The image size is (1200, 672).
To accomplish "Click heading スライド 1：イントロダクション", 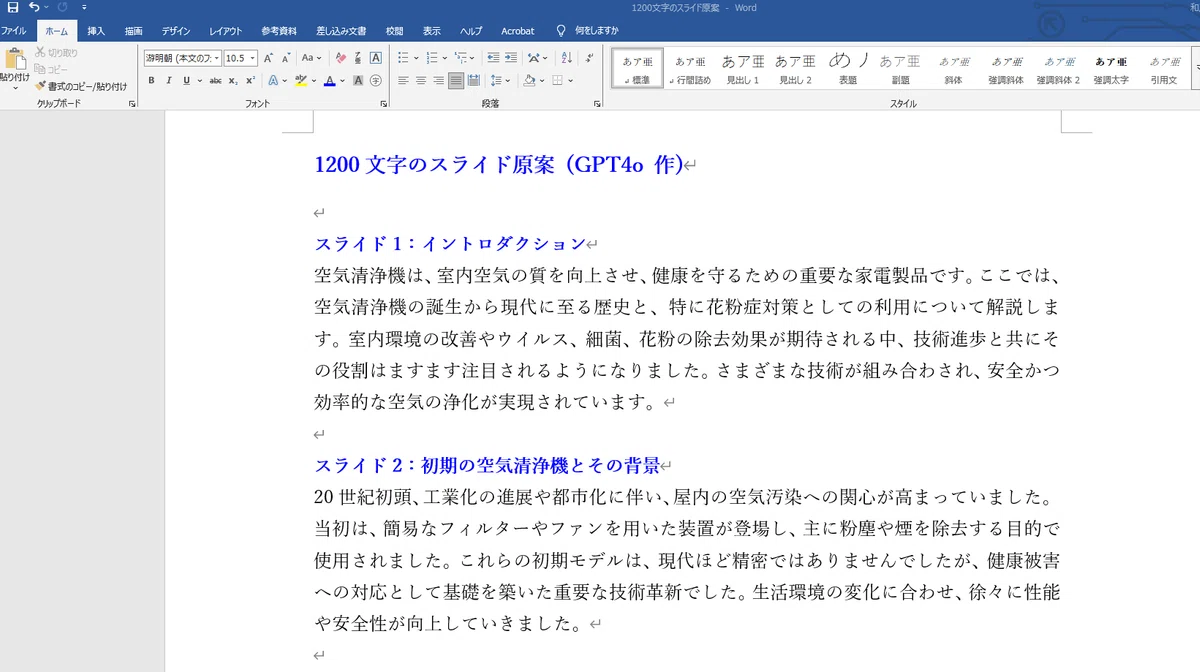I will pyautogui.click(x=450, y=243).
